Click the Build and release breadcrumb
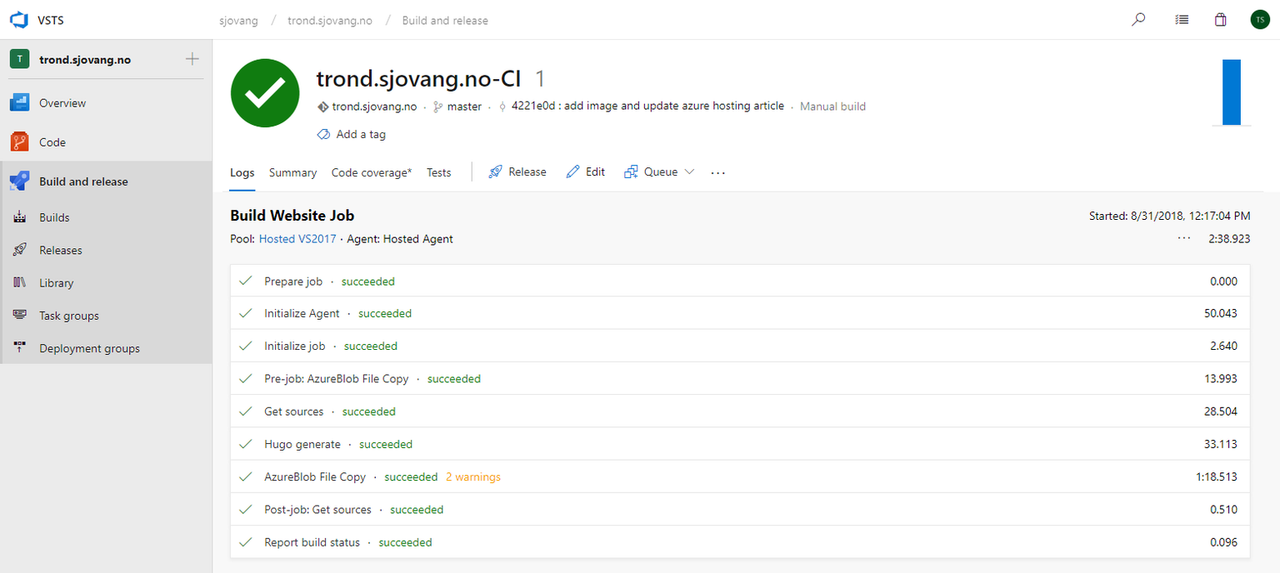 tap(445, 20)
